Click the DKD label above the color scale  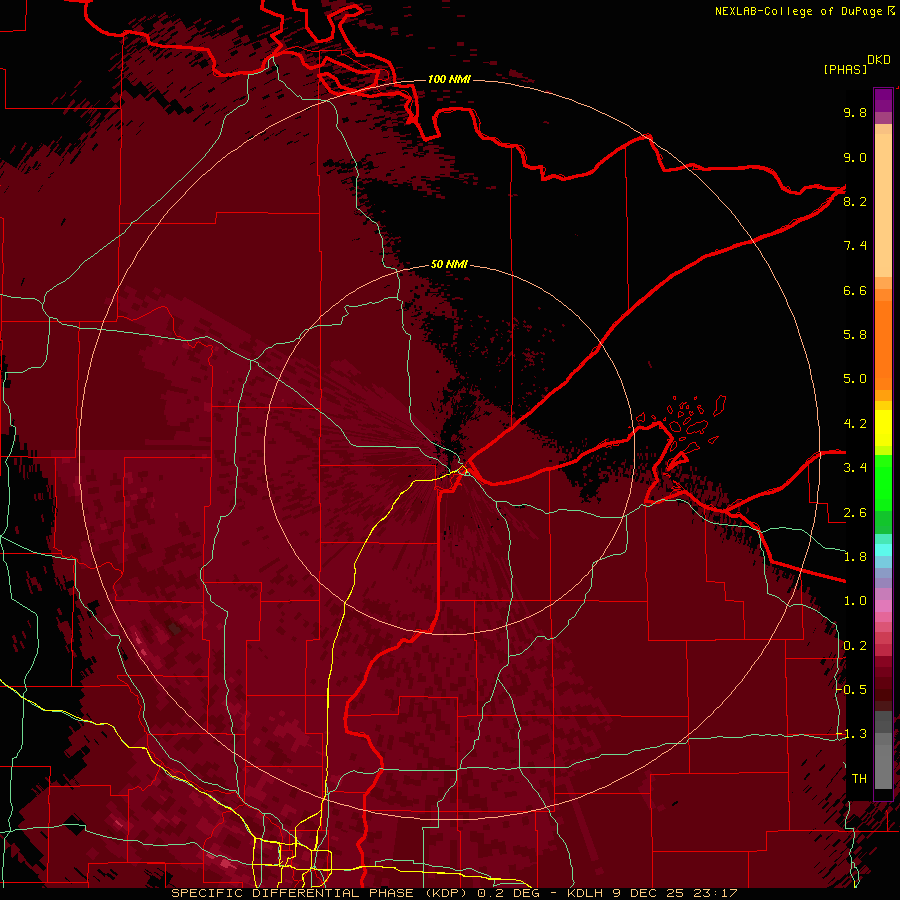click(x=879, y=60)
